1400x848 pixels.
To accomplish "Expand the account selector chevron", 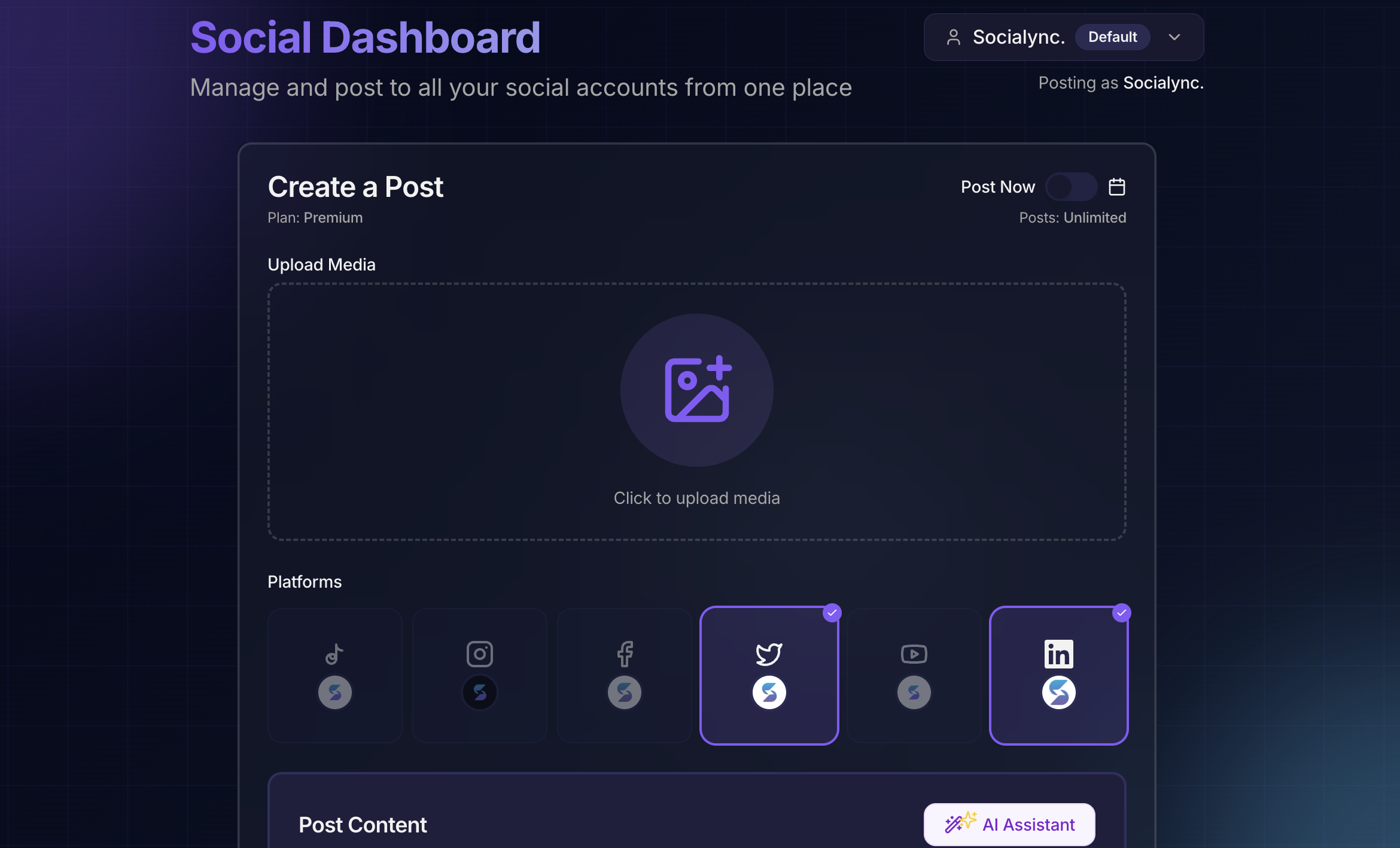I will click(1174, 37).
